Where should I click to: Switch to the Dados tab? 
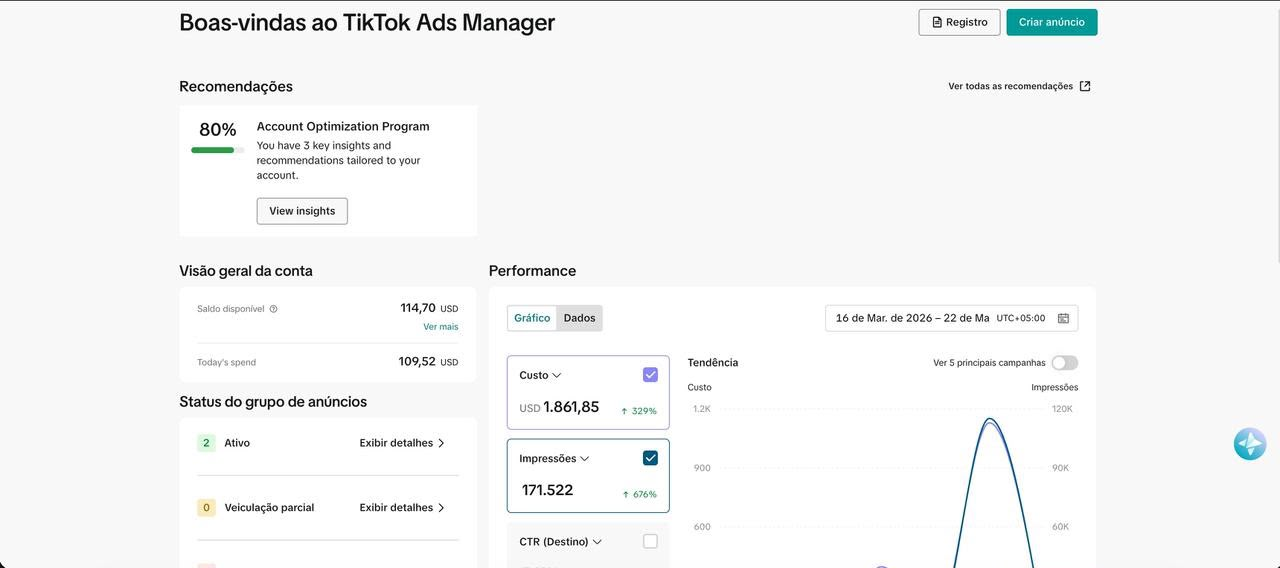(580, 318)
